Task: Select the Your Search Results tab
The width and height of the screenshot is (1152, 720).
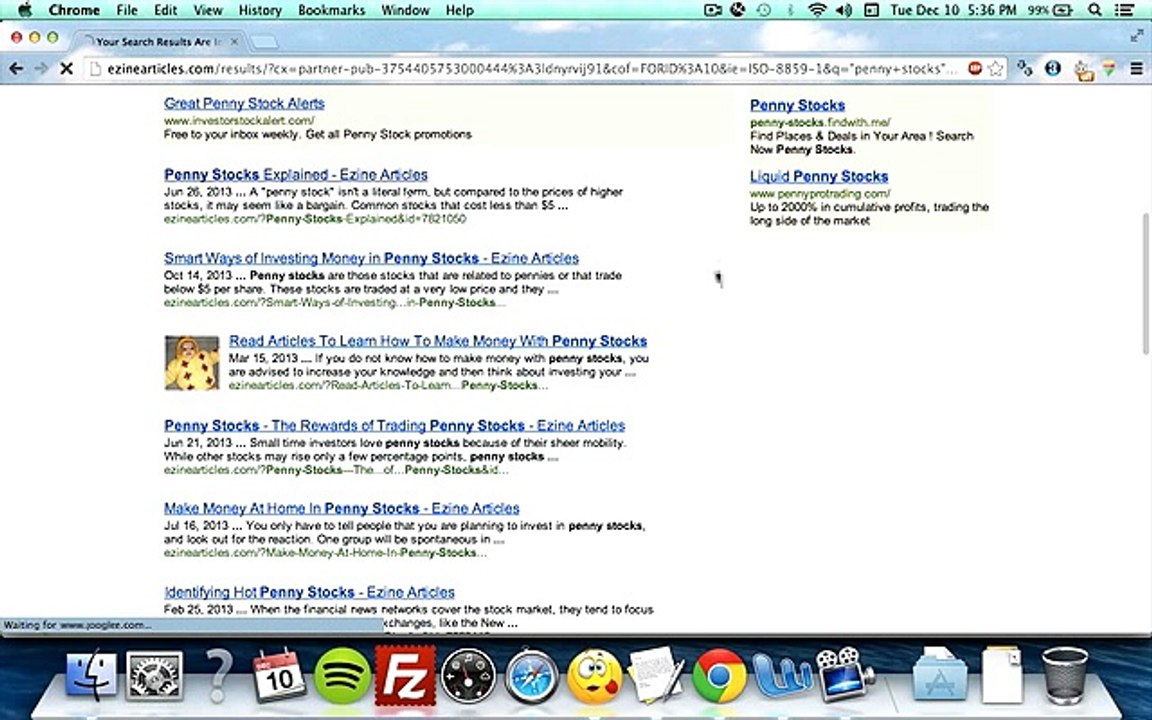Action: [158, 42]
